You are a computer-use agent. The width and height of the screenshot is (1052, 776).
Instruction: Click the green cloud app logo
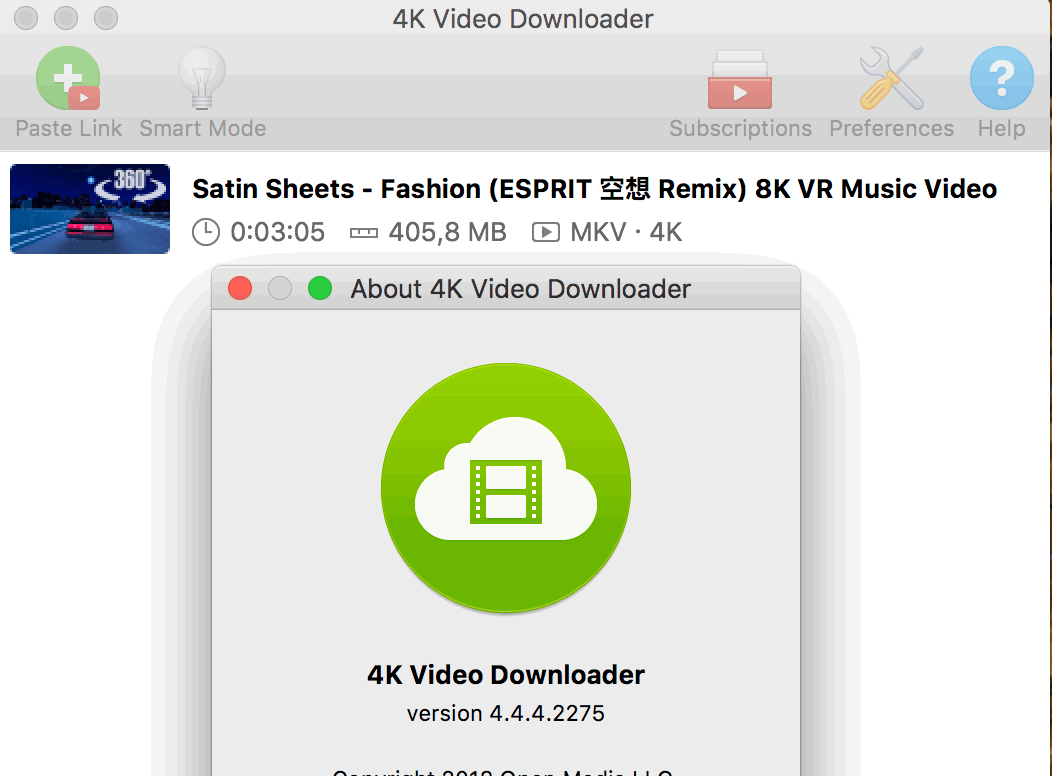506,488
